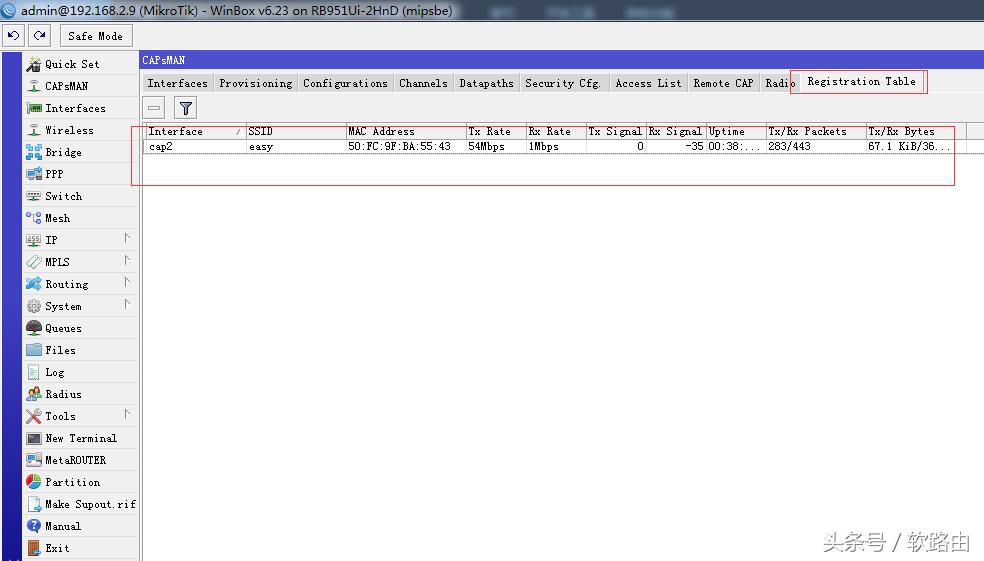Sort by Rx Rate column header
984x561 pixels.
pos(556,131)
